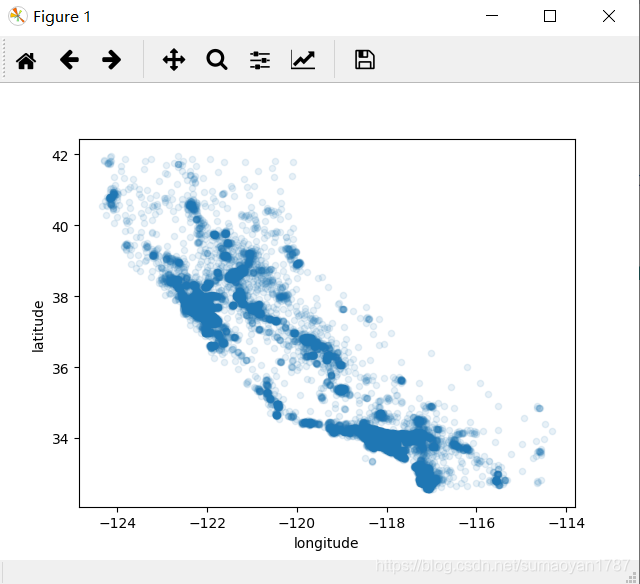Maximize the Figure 1 window
This screenshot has width=640, height=584.
tap(550, 16)
